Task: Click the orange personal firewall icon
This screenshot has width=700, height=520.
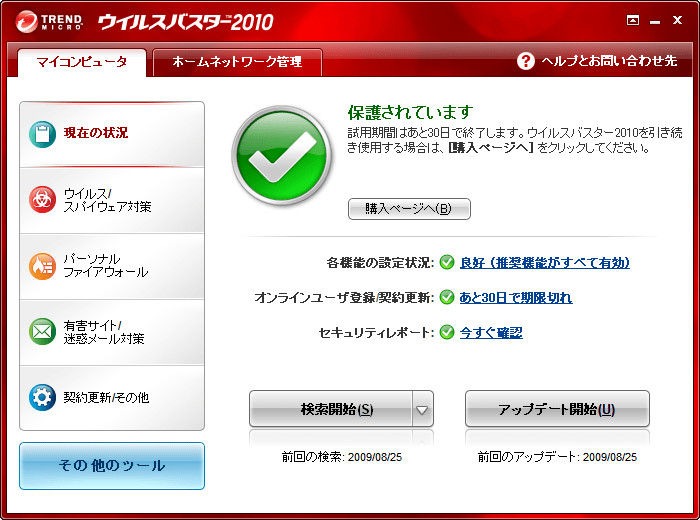Action: (42, 266)
